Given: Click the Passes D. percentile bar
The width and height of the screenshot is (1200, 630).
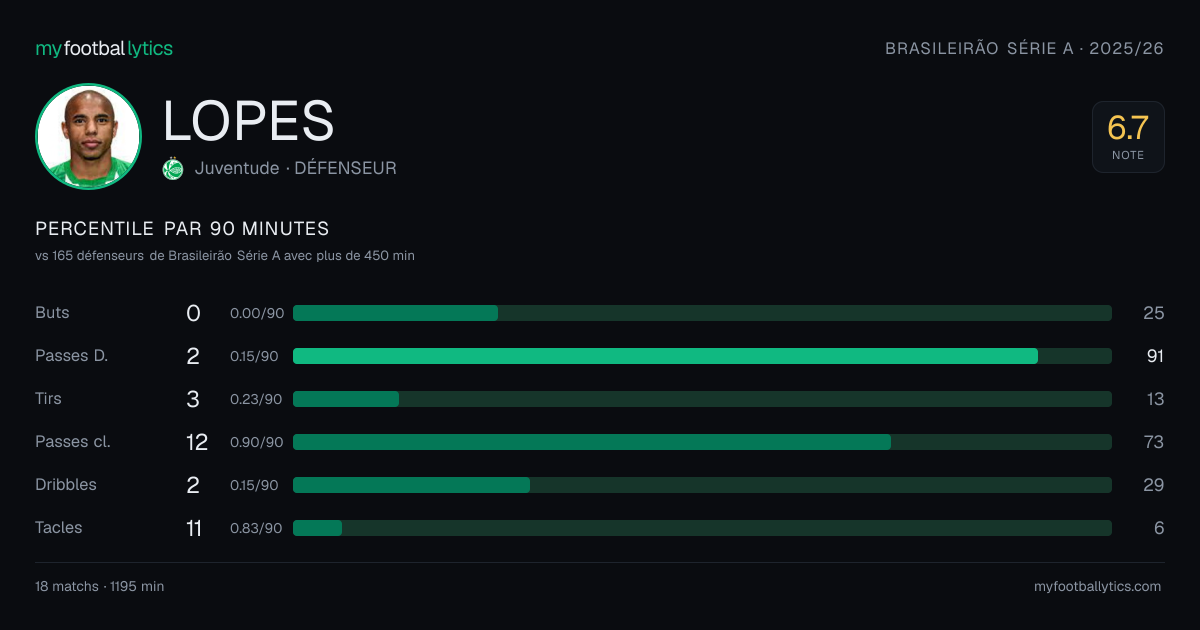Looking at the screenshot, I should [702, 356].
